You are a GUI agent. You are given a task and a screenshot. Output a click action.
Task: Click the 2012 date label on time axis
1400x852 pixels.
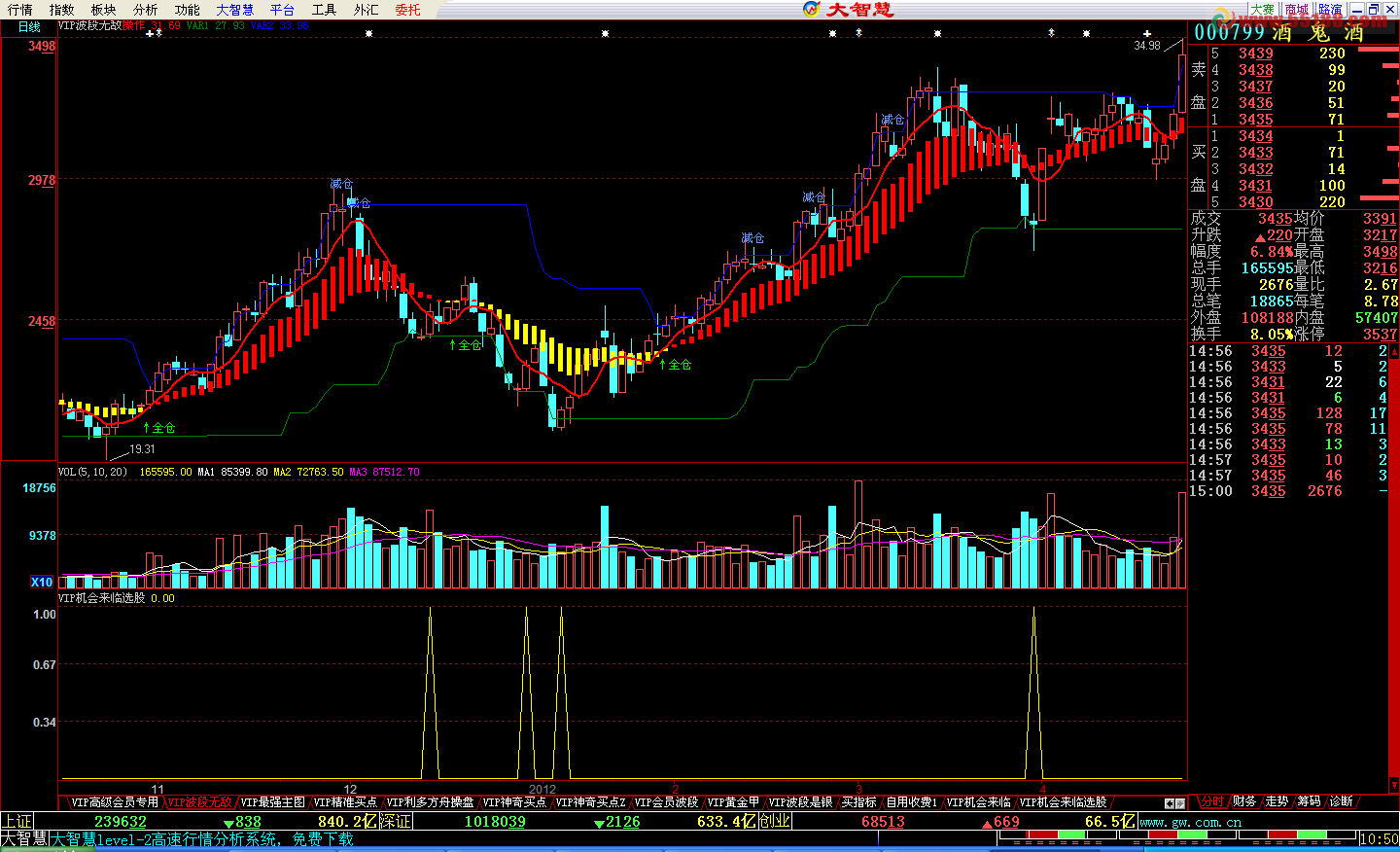(542, 789)
